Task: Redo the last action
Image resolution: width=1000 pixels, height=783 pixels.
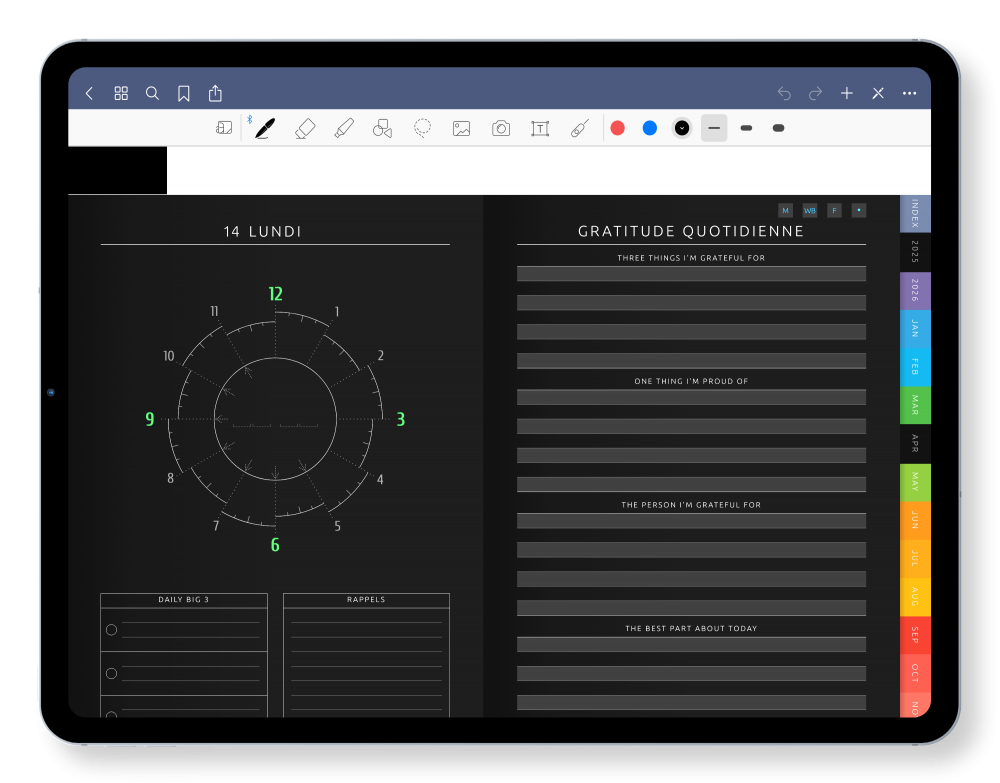Action: 815,94
